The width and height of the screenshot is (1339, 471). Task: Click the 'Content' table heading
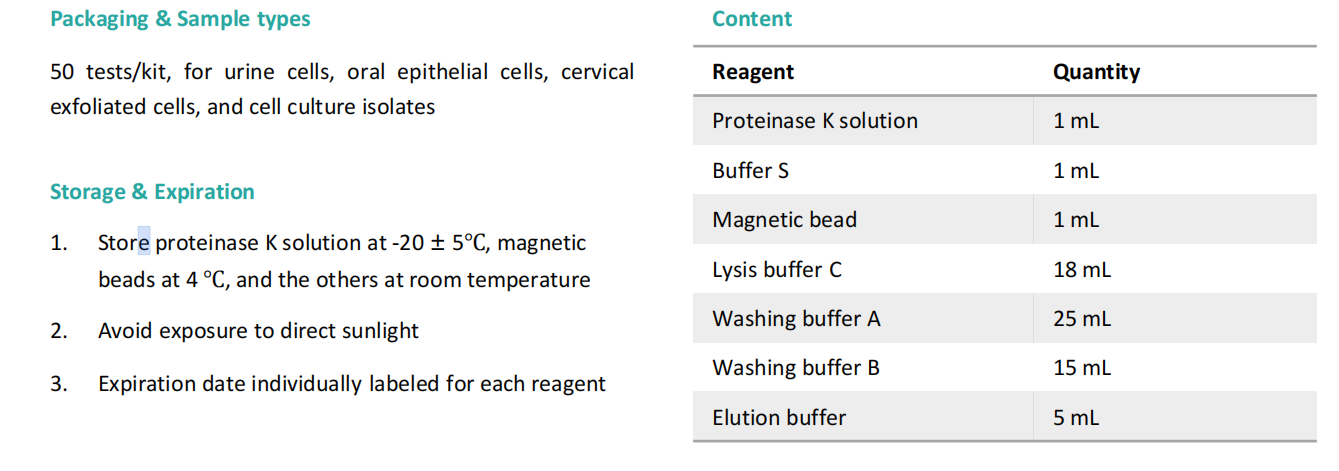[752, 19]
